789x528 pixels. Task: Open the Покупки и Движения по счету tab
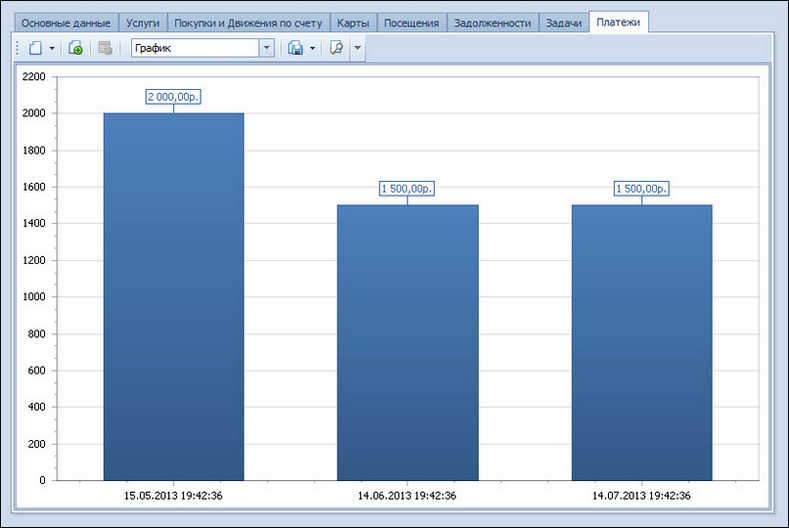click(248, 23)
